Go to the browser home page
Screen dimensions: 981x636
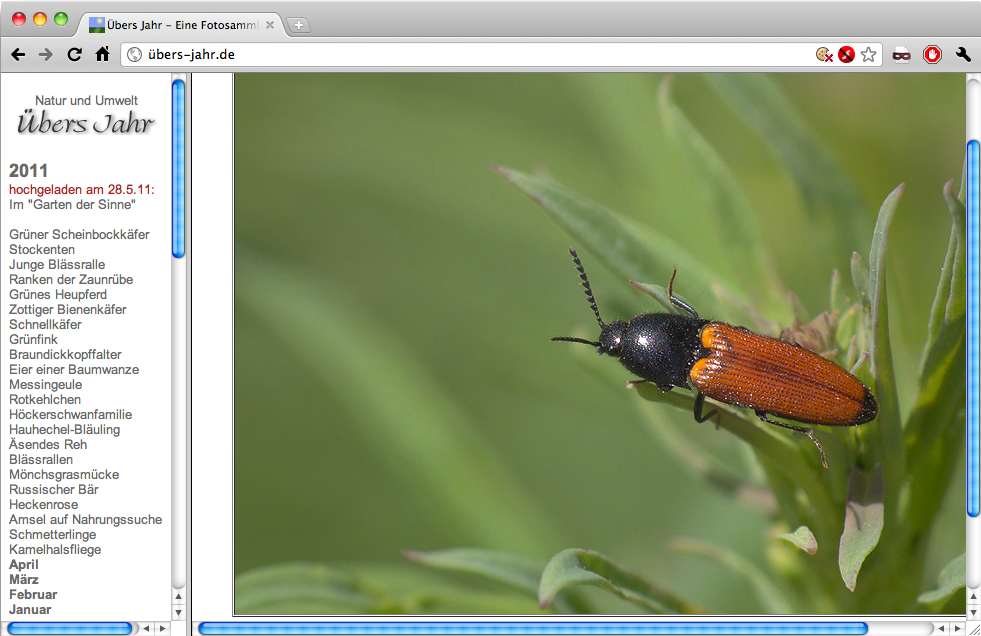click(x=102, y=55)
